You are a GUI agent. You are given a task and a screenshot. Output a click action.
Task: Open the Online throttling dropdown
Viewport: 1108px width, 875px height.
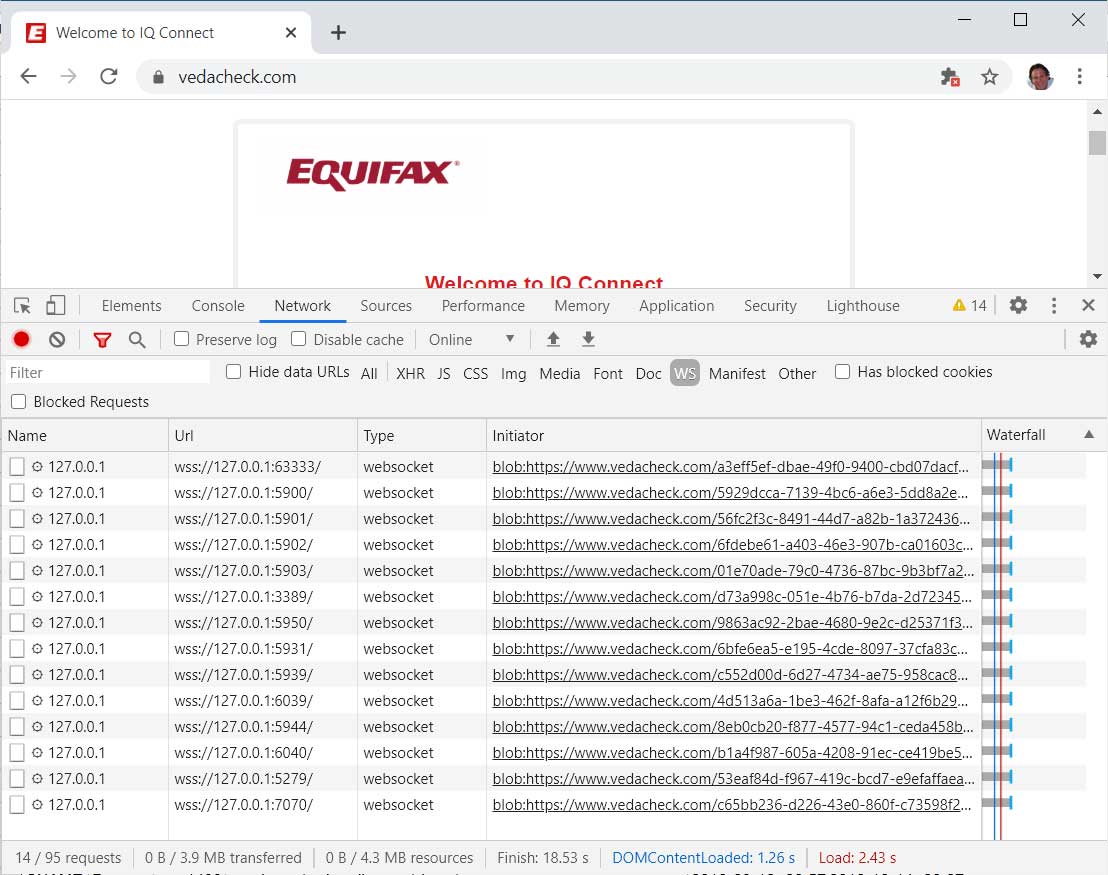click(x=471, y=340)
